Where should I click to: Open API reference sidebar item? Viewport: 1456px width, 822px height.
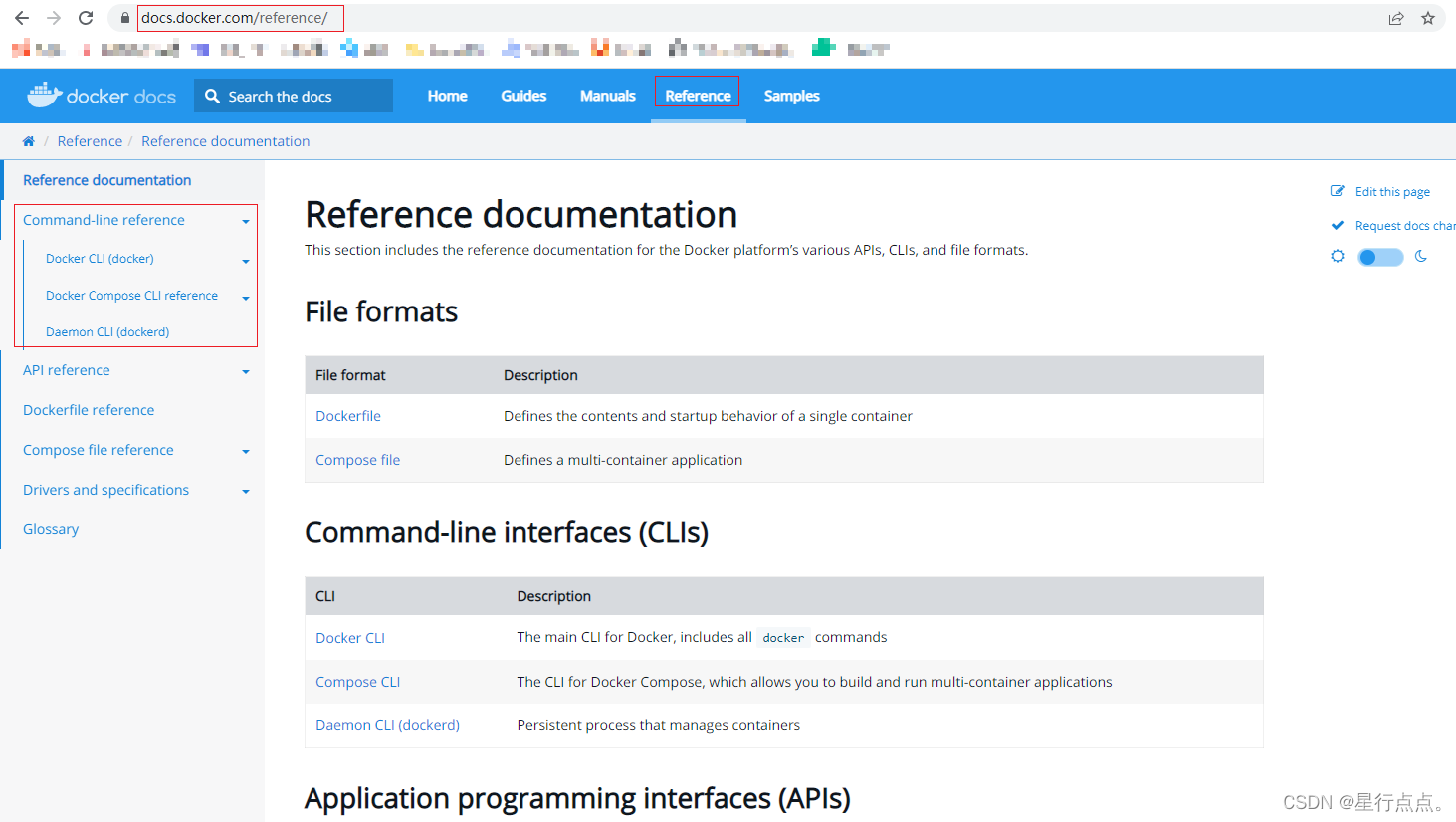67,370
